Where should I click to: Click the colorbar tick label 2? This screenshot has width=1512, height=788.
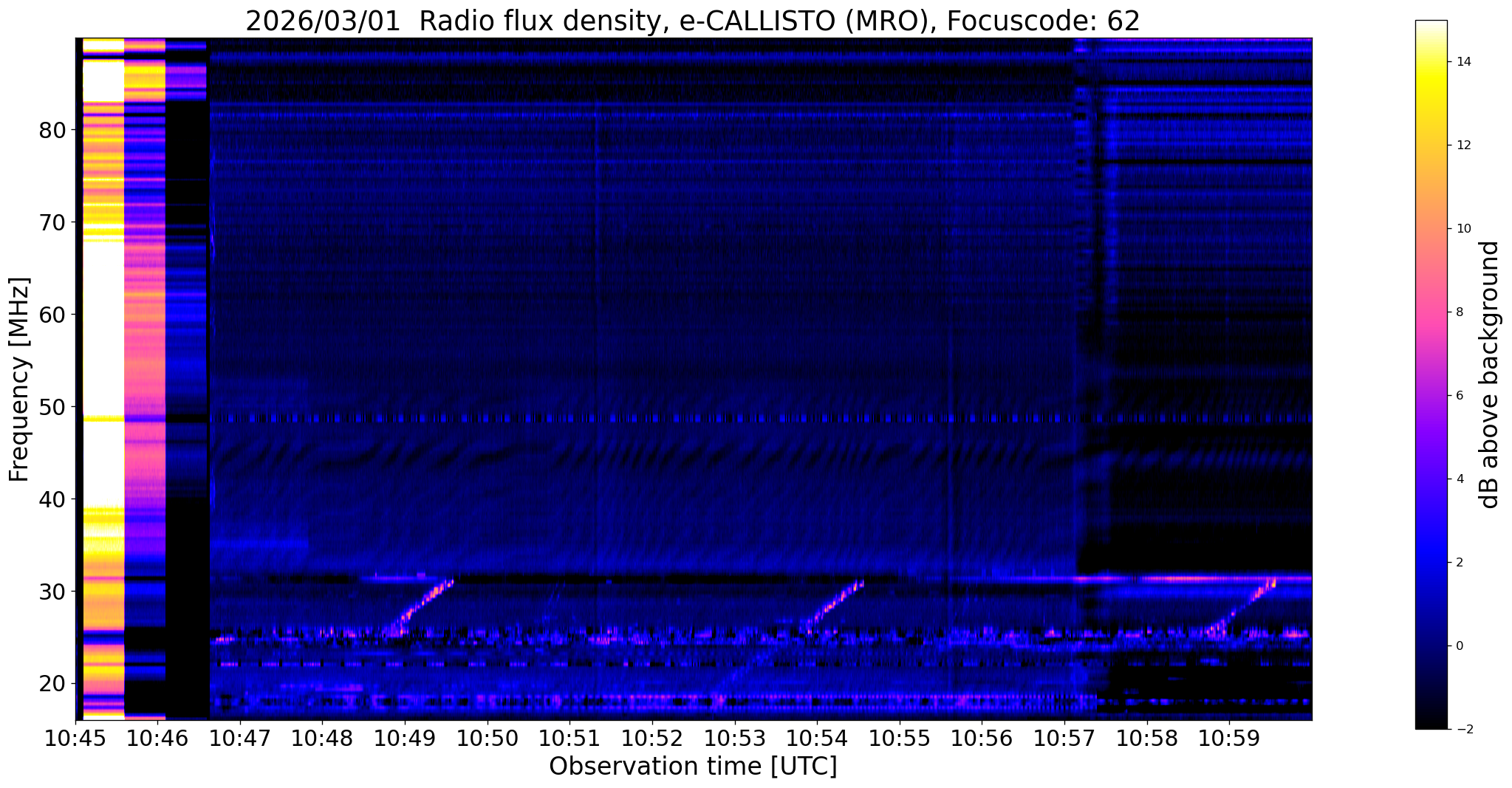[1460, 563]
